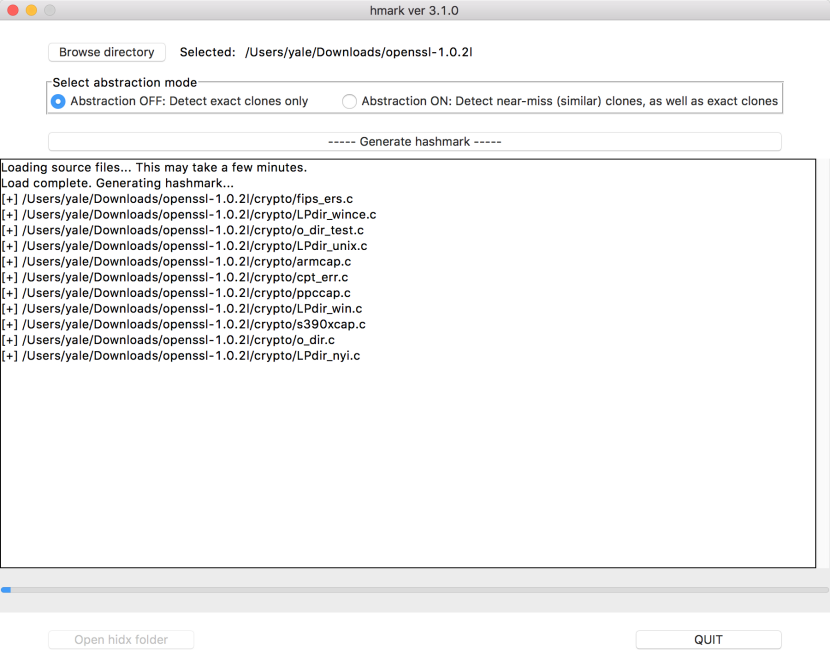Select the s390xcap.c entry in the output
830x666 pixels.
click(x=181, y=324)
